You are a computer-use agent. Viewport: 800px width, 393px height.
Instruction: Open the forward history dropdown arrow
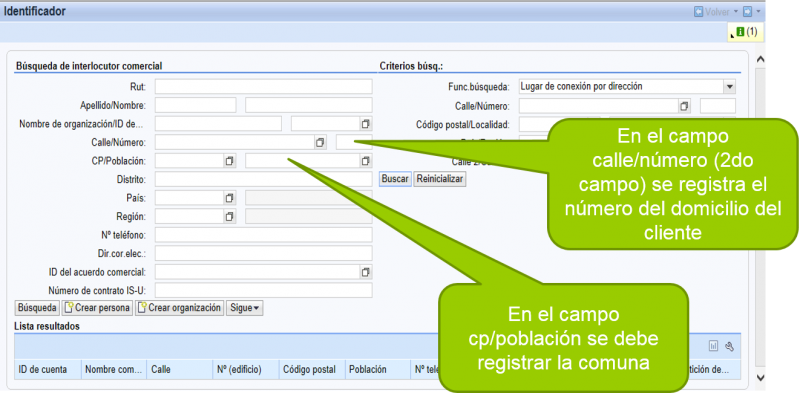click(x=759, y=12)
